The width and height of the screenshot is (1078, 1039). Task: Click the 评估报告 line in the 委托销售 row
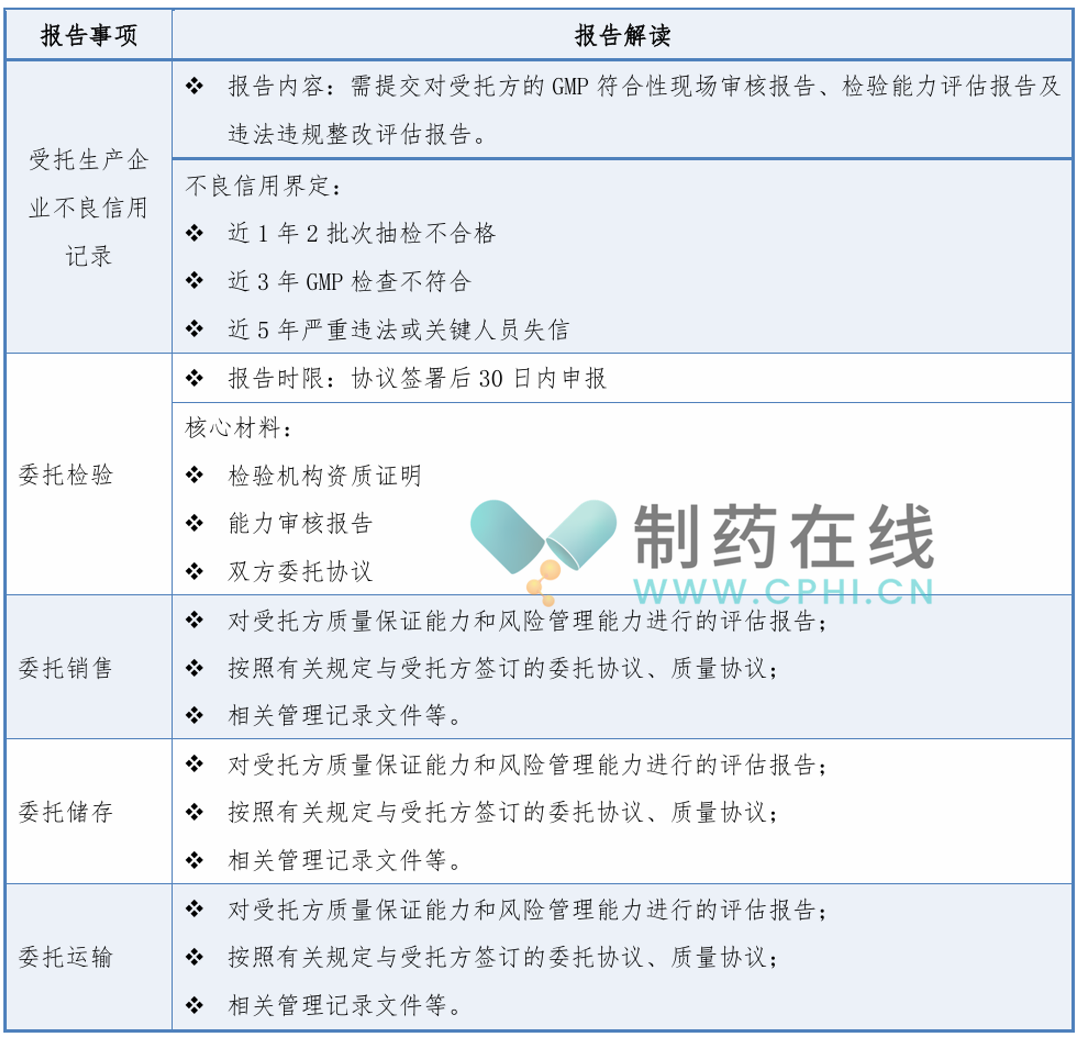527,620
